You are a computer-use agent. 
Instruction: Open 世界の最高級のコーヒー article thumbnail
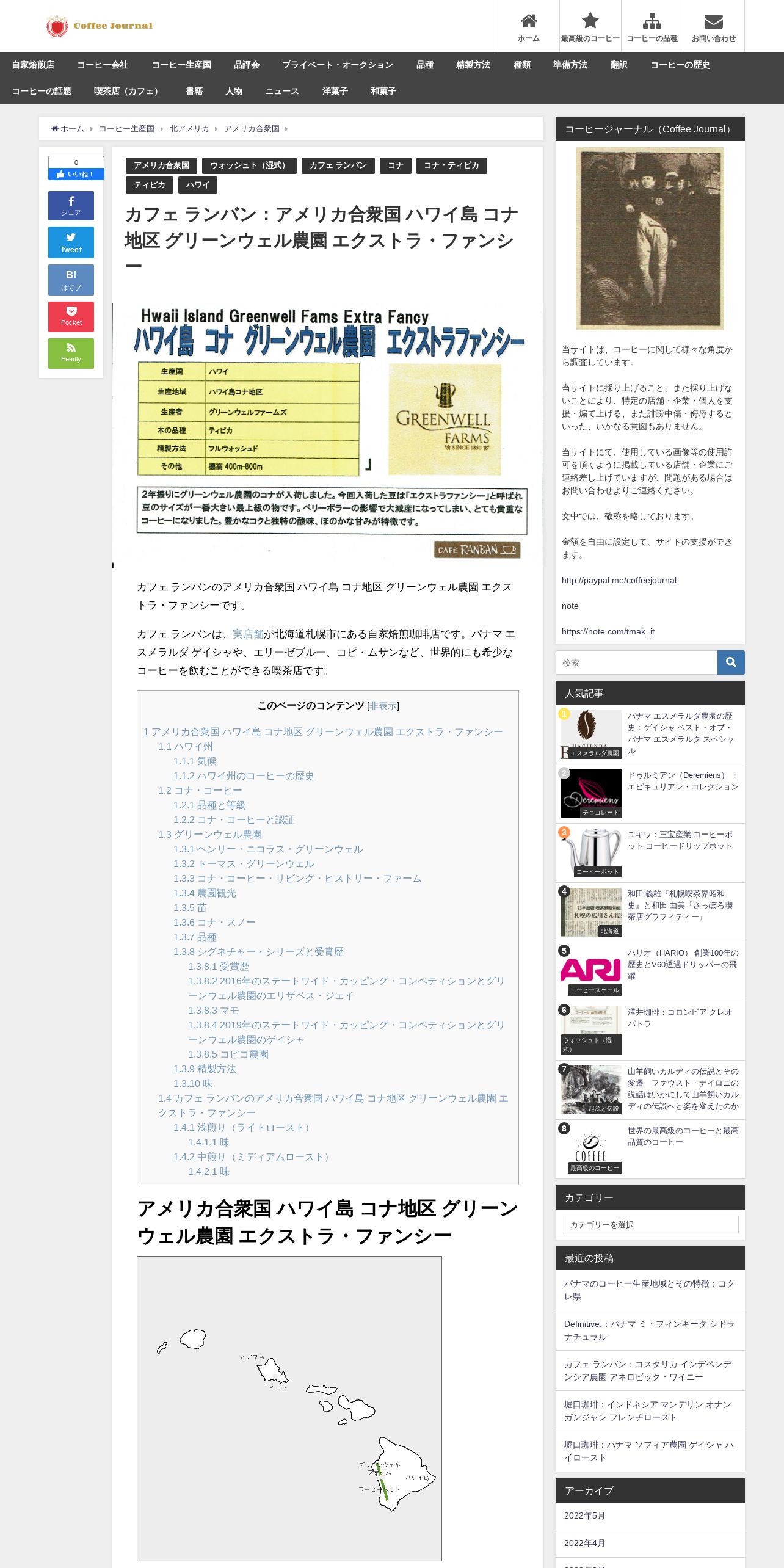[591, 1149]
